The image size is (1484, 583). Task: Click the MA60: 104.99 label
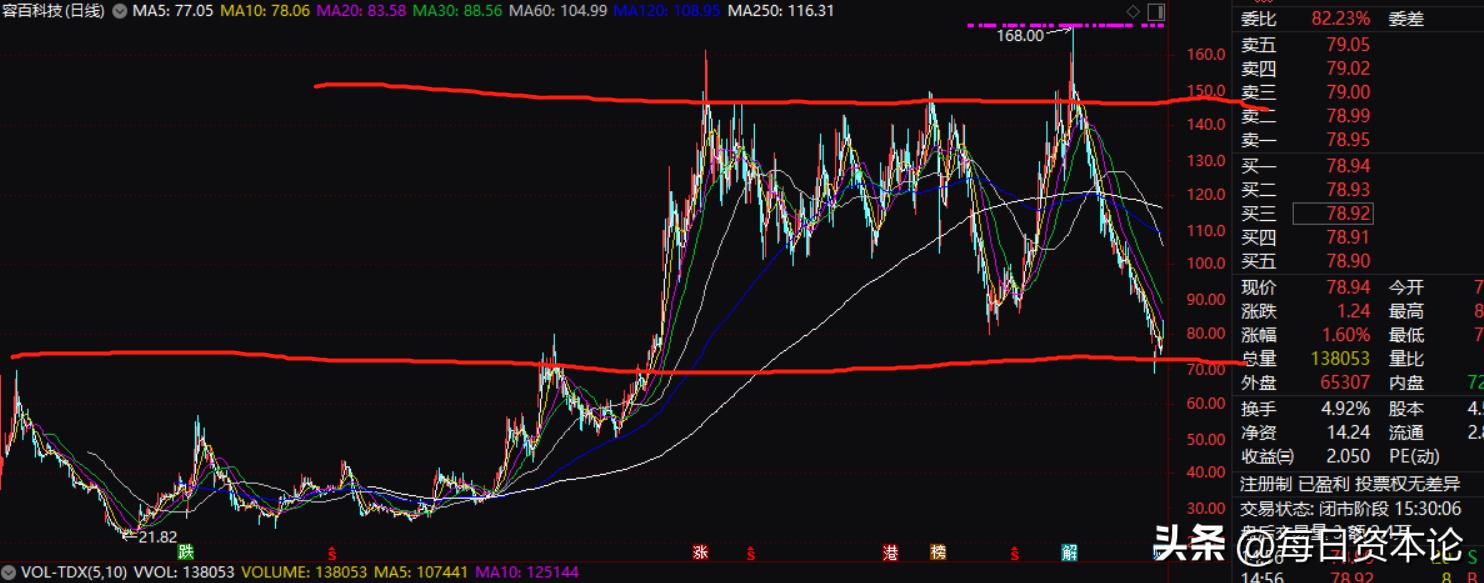(x=557, y=11)
